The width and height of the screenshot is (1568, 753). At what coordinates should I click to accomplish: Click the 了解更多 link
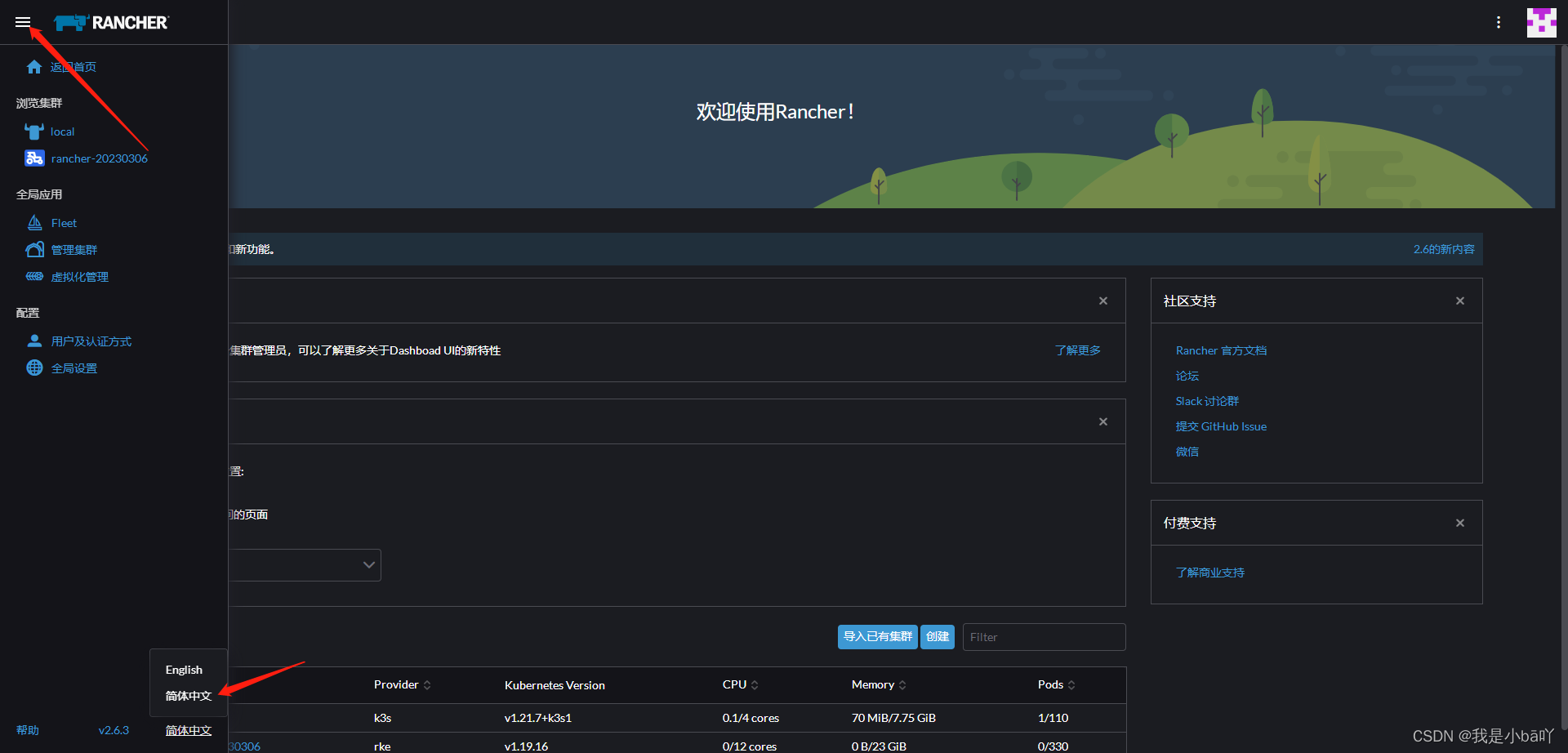[x=1078, y=350]
